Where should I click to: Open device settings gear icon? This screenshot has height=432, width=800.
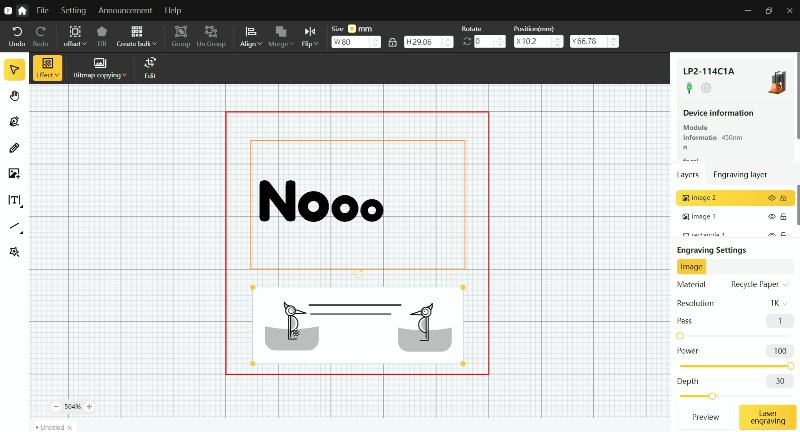click(706, 88)
